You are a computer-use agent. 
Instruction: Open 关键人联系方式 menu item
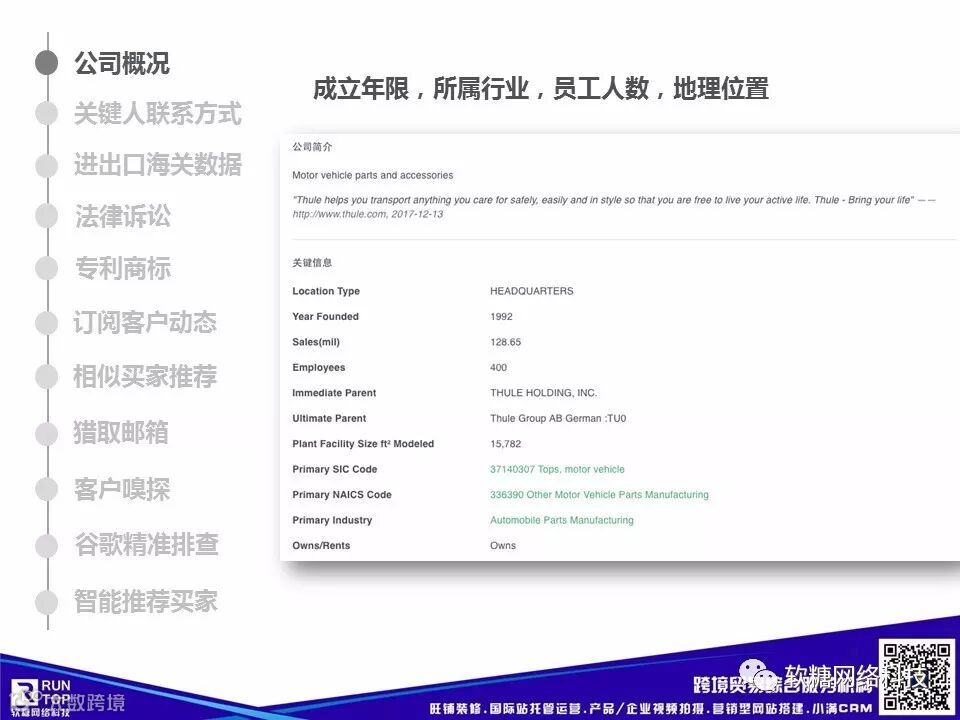(157, 114)
